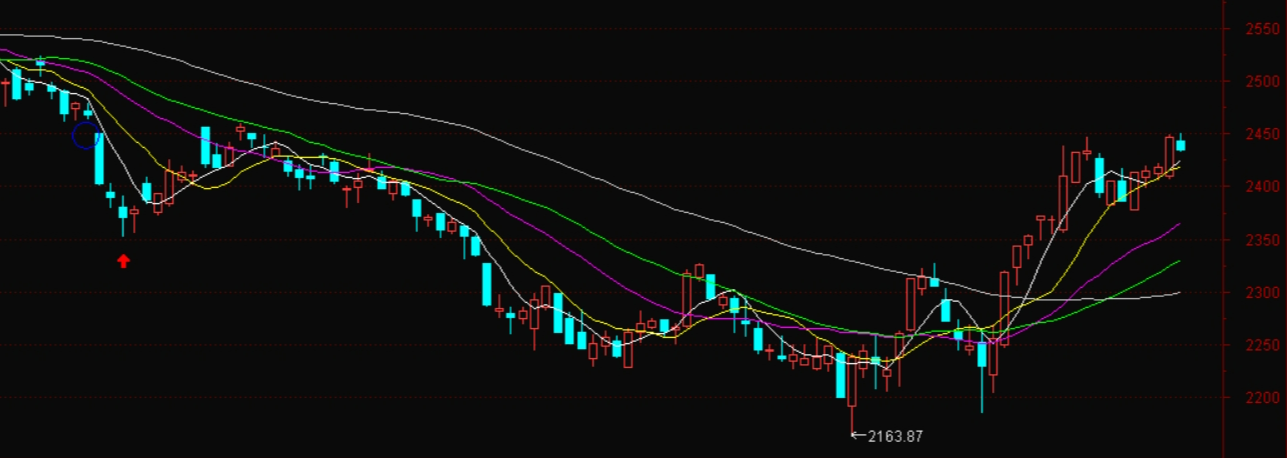The height and width of the screenshot is (458, 1287).
Task: Click the 2200 price axis label
Action: pos(1261,399)
